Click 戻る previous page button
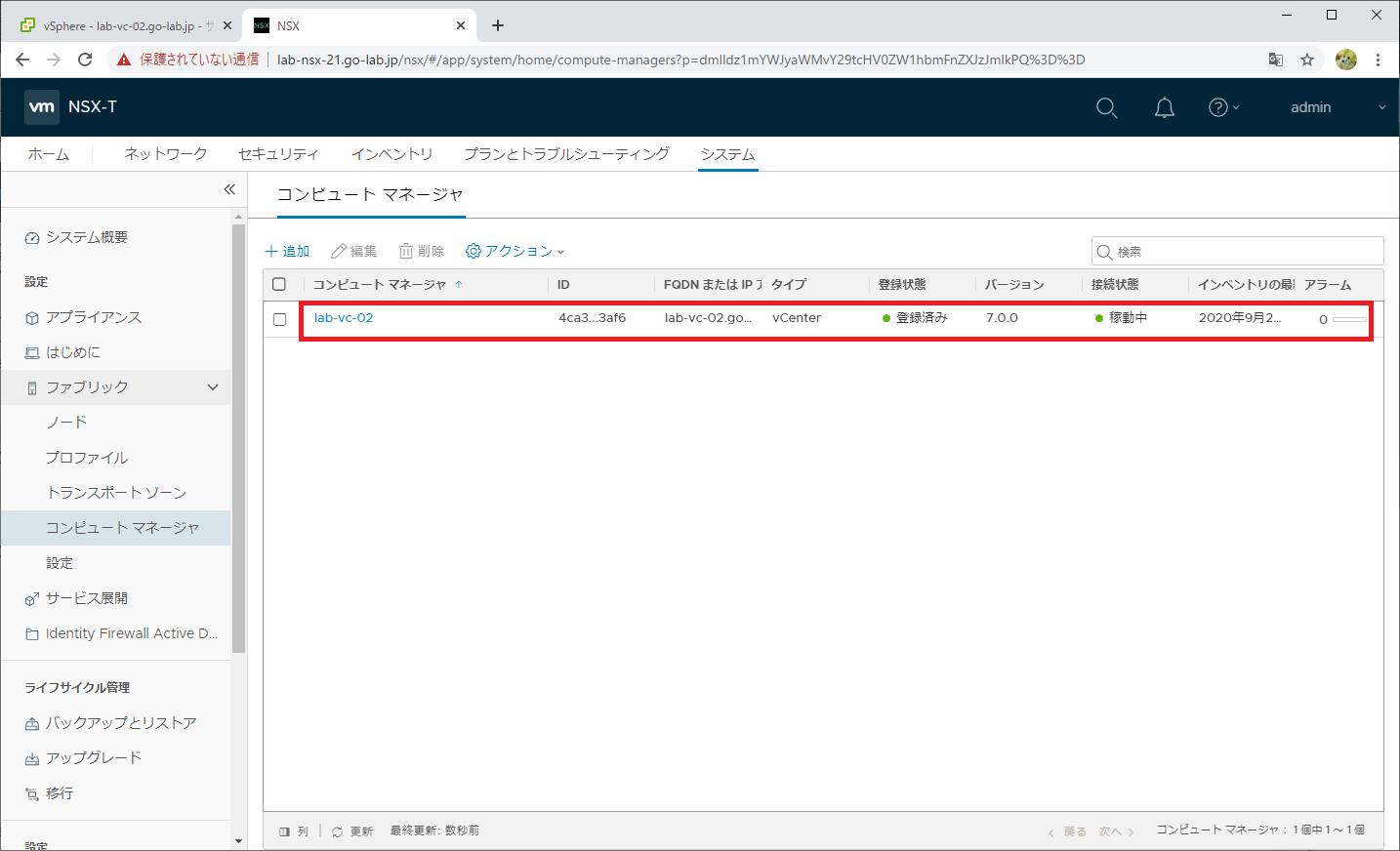 coord(1067,831)
